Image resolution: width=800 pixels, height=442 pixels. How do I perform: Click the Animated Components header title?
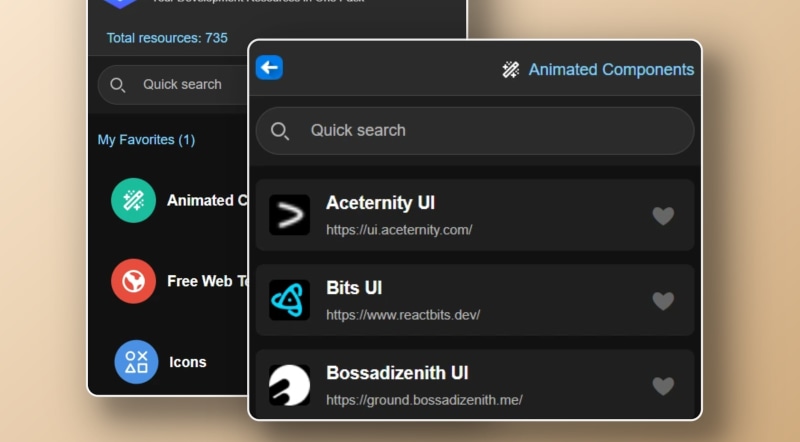click(x=611, y=69)
